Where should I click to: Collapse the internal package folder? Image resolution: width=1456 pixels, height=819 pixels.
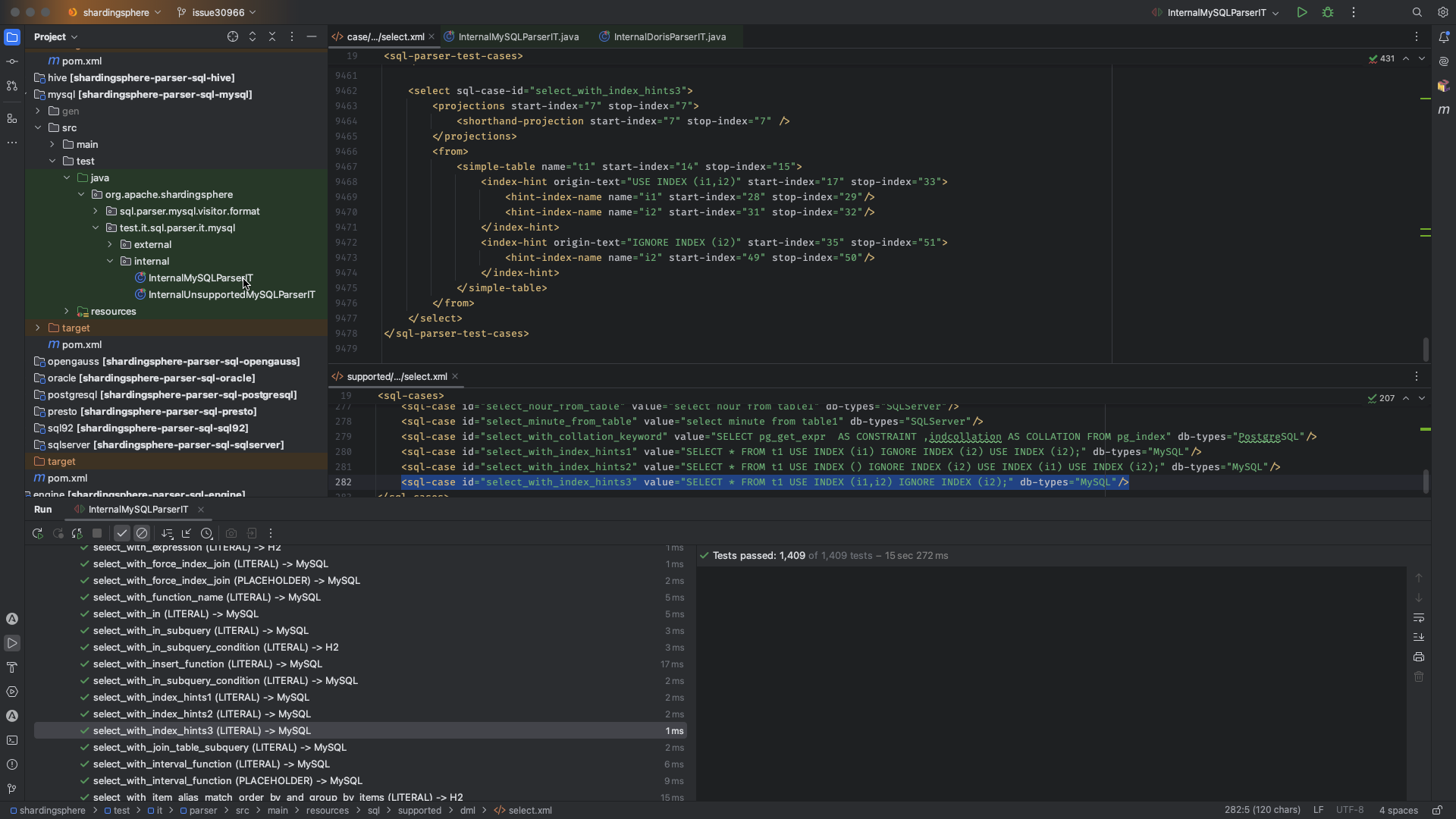tap(110, 262)
